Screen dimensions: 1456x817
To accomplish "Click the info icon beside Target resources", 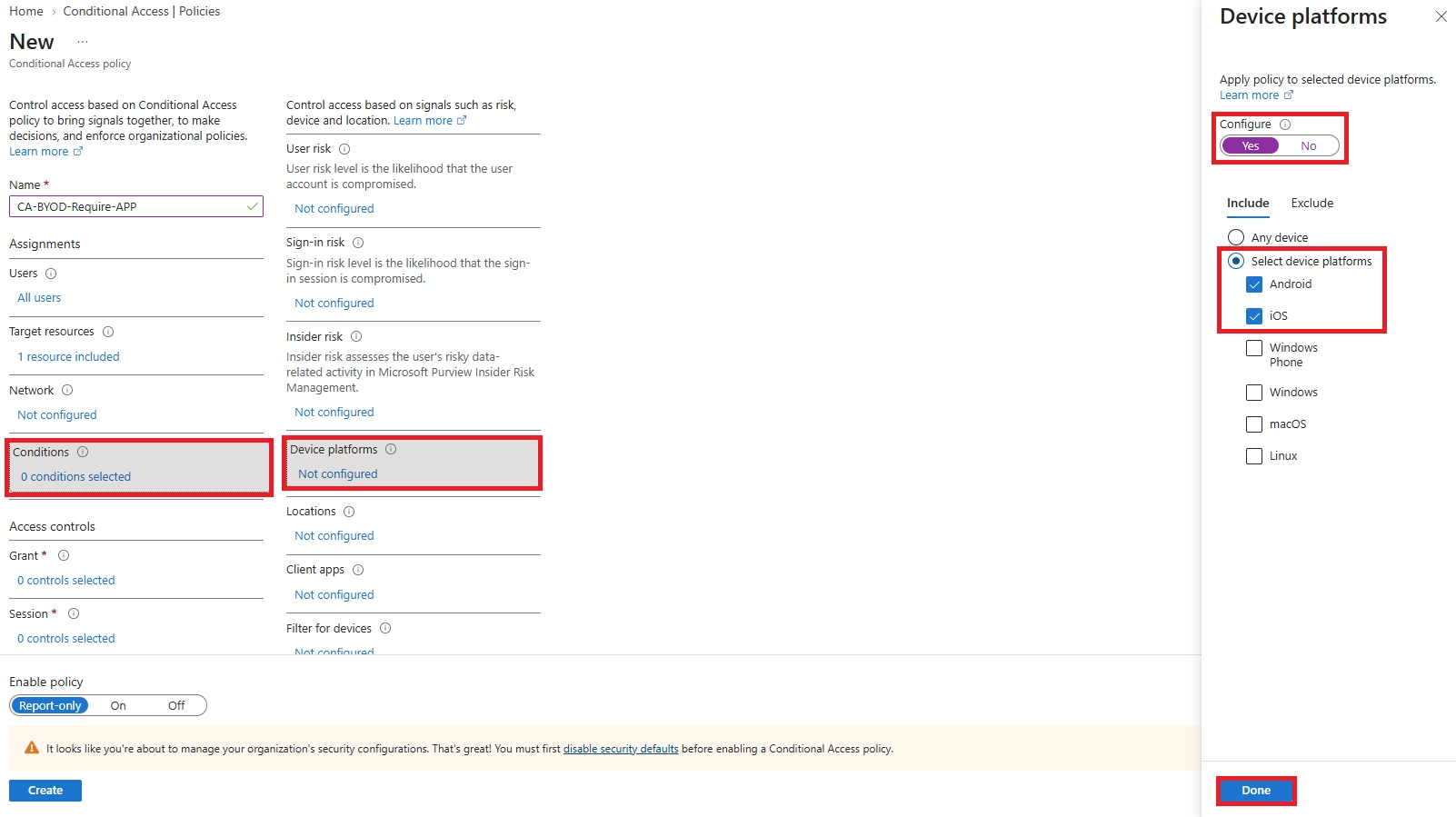I will pyautogui.click(x=108, y=332).
